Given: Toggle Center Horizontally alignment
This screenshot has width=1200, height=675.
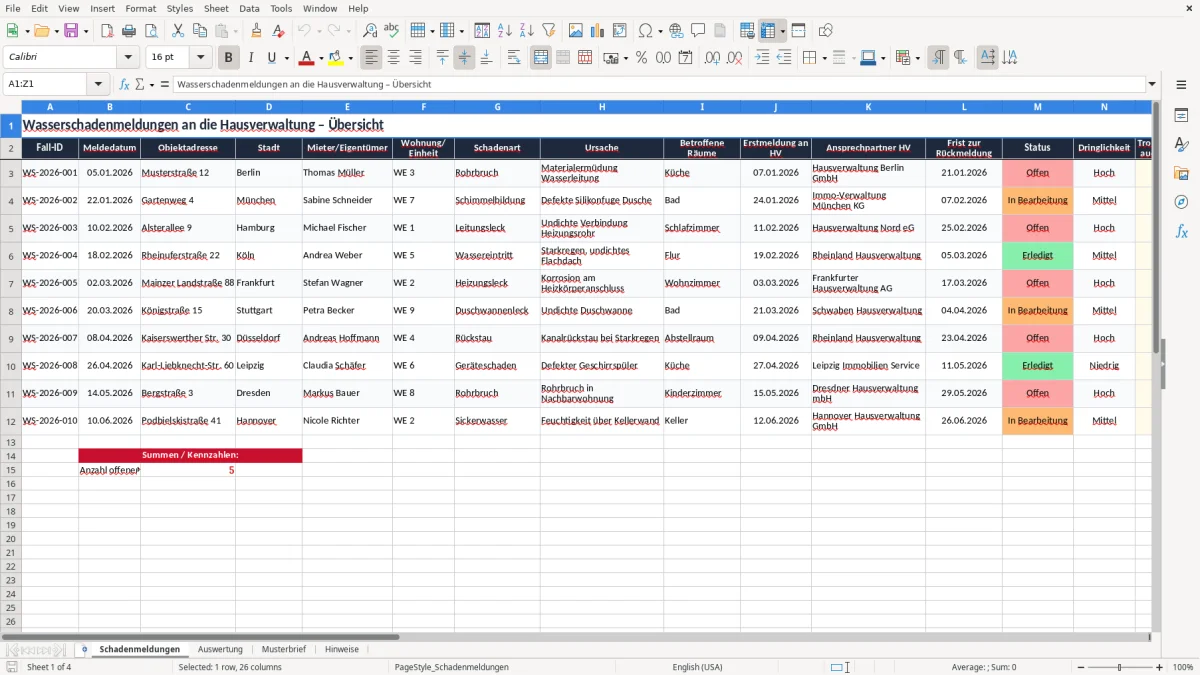Looking at the screenshot, I should [x=394, y=58].
